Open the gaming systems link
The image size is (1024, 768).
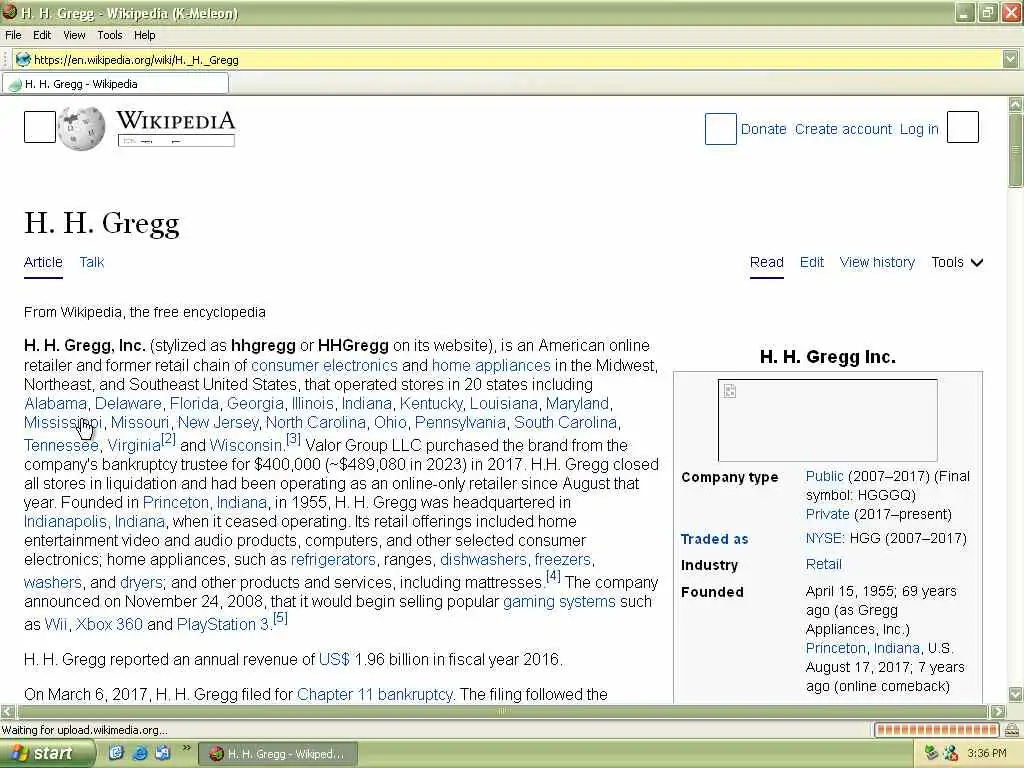559,601
